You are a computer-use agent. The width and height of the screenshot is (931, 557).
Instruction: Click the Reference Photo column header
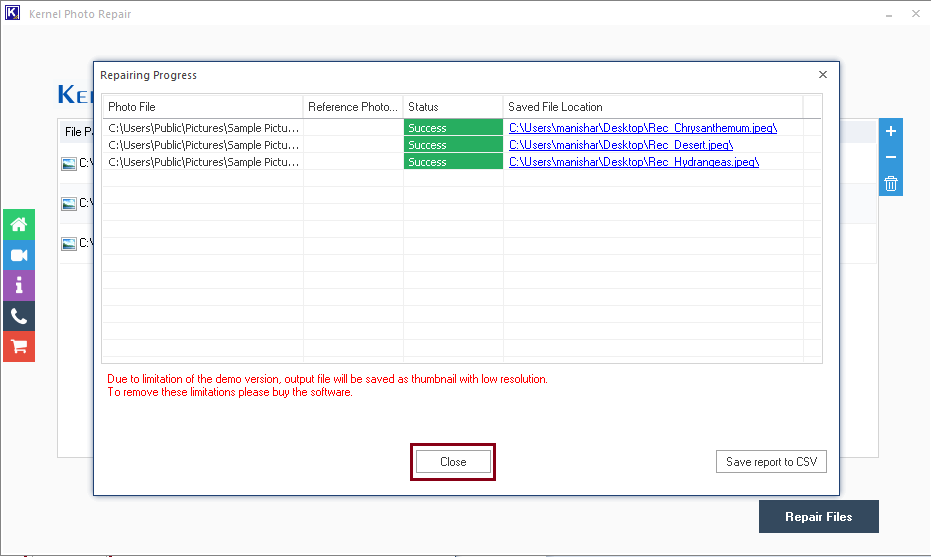click(x=353, y=107)
